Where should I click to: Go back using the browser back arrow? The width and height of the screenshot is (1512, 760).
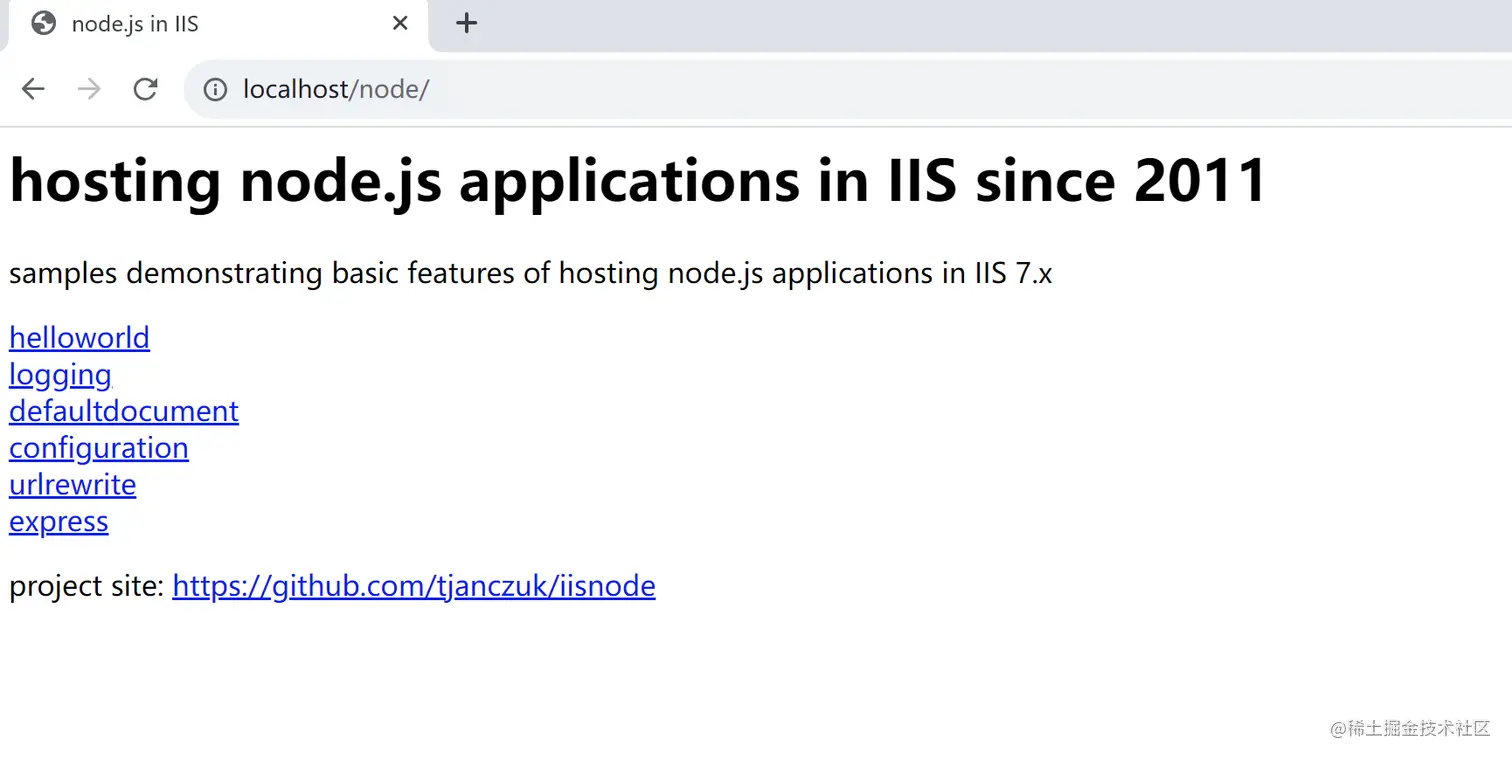point(33,89)
